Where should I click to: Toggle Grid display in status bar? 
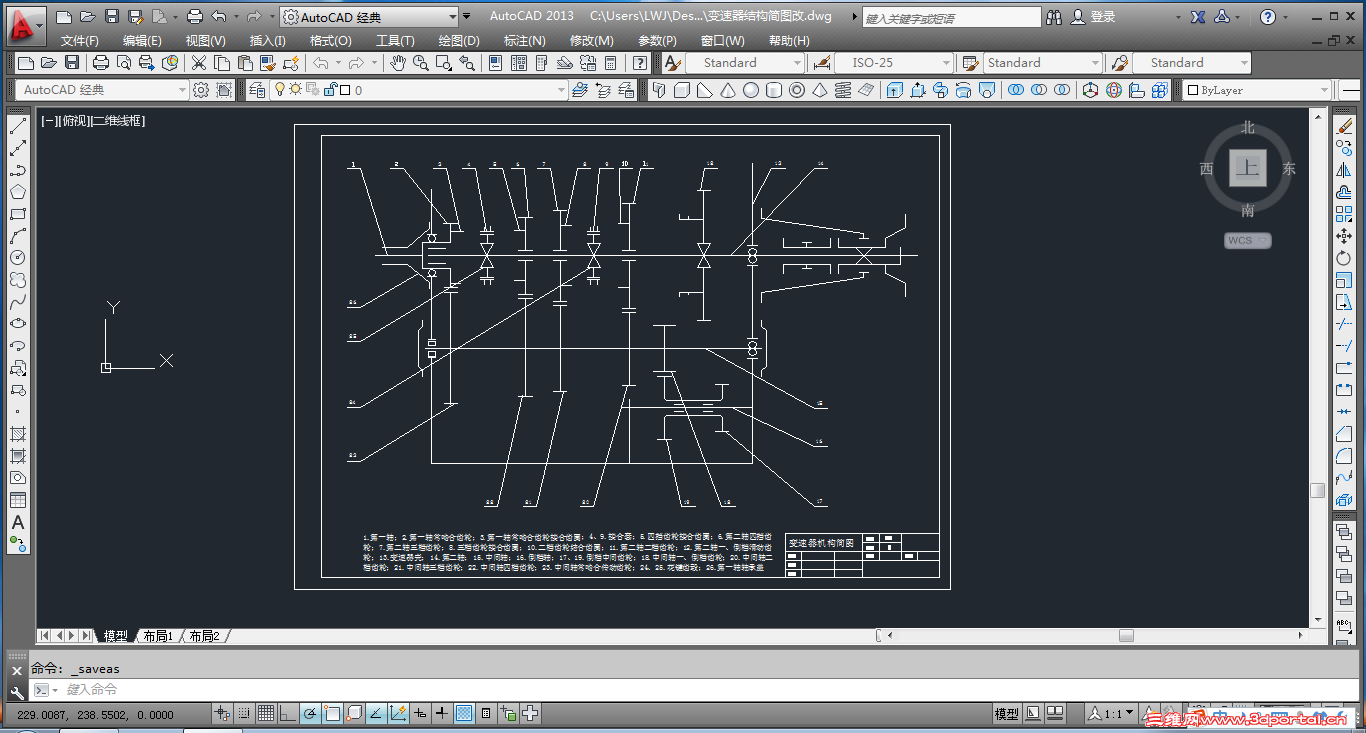(x=266, y=713)
